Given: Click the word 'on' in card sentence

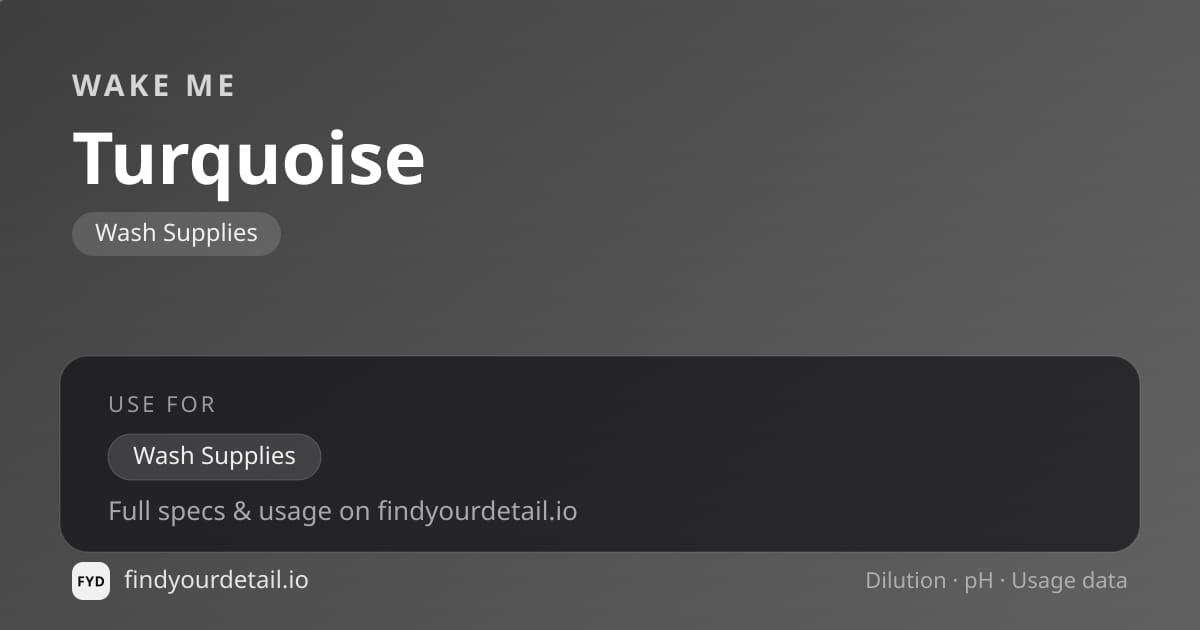Looking at the screenshot, I should pyautogui.click(x=354, y=513).
